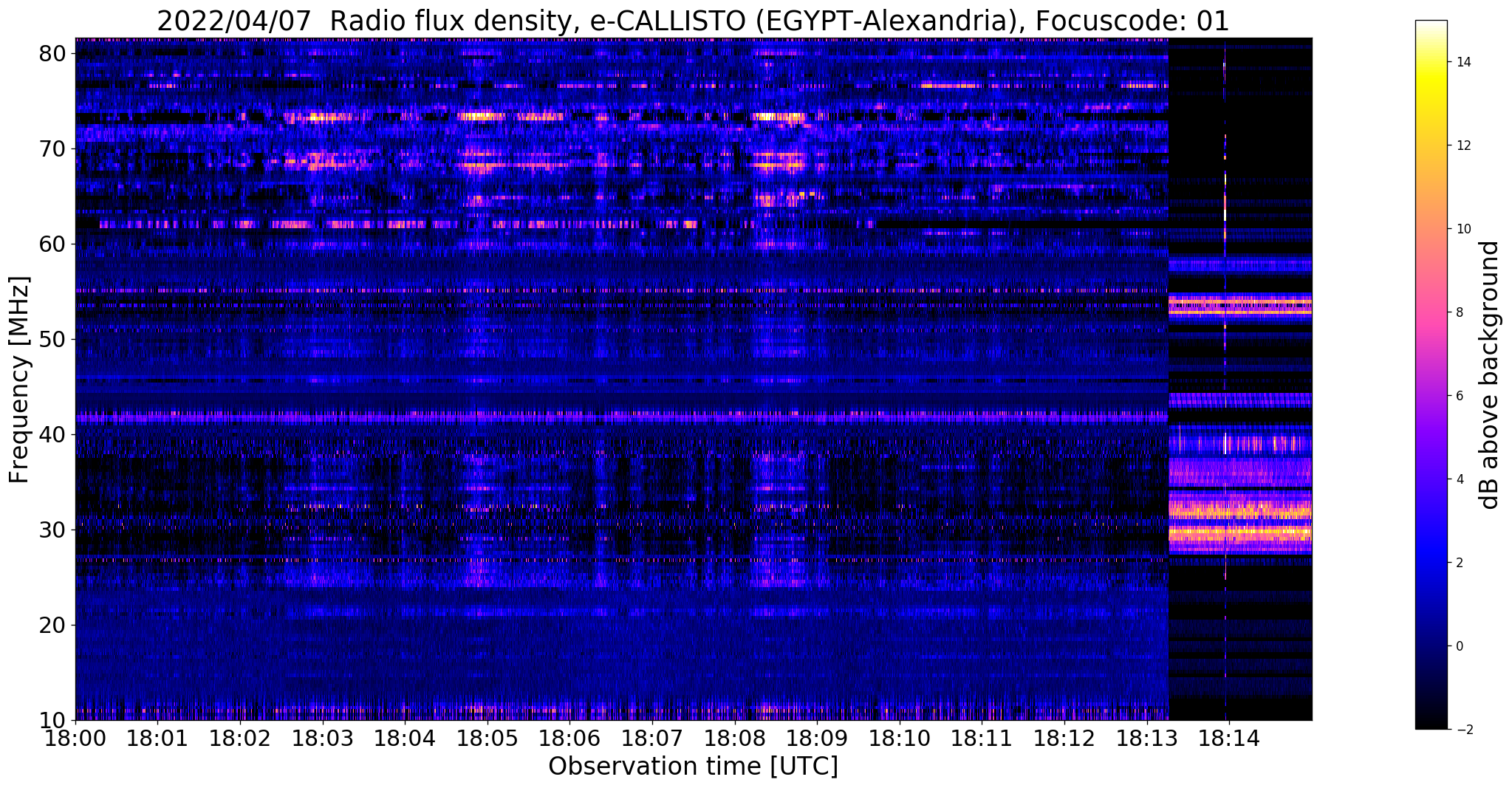Click the colorbar tick label 8
This screenshot has width=1512, height=788.
coord(1457,312)
